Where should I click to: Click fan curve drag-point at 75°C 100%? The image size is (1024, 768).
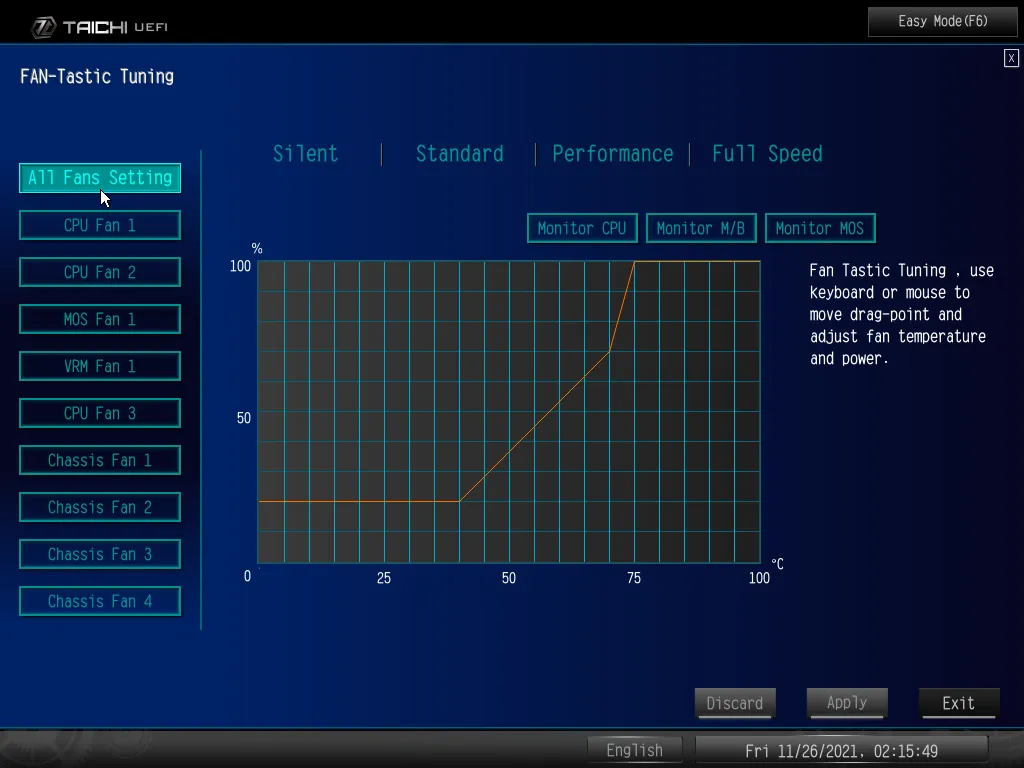click(634, 262)
